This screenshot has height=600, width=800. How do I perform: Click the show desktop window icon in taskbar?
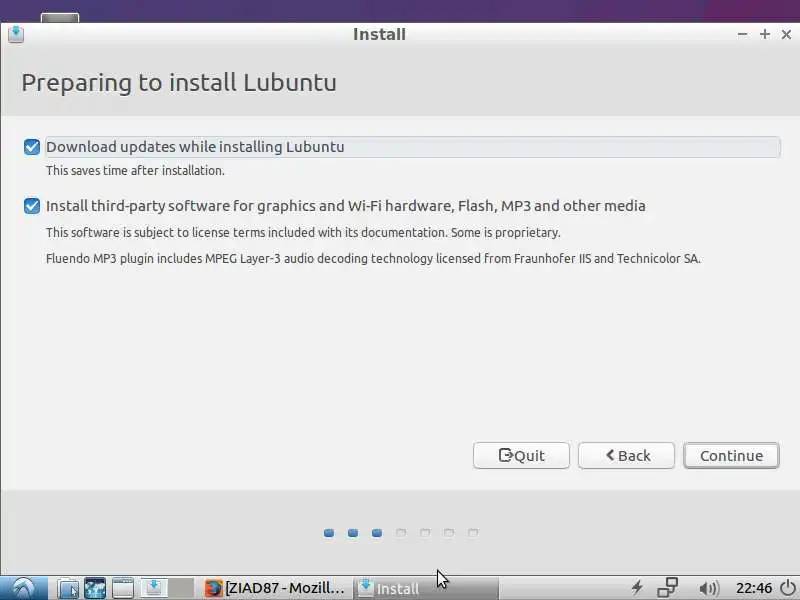[x=122, y=588]
